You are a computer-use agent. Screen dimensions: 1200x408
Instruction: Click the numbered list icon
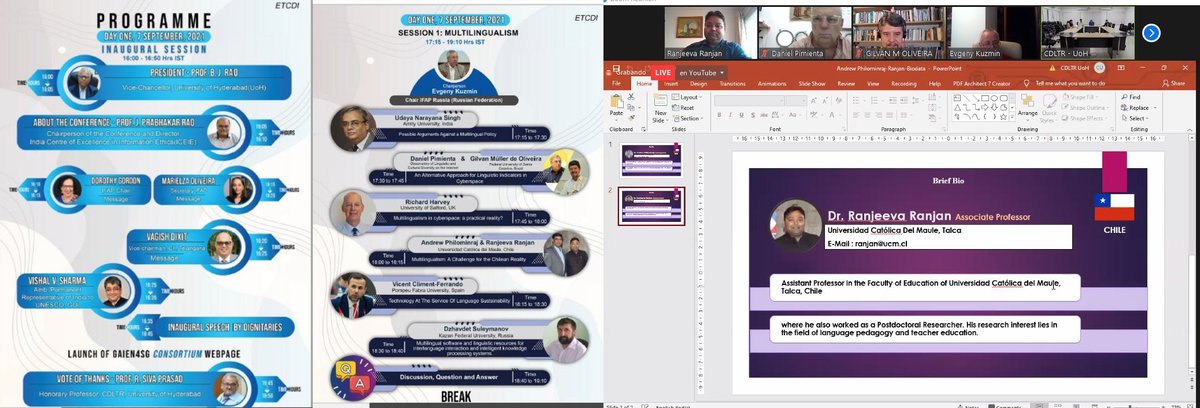tap(875, 100)
